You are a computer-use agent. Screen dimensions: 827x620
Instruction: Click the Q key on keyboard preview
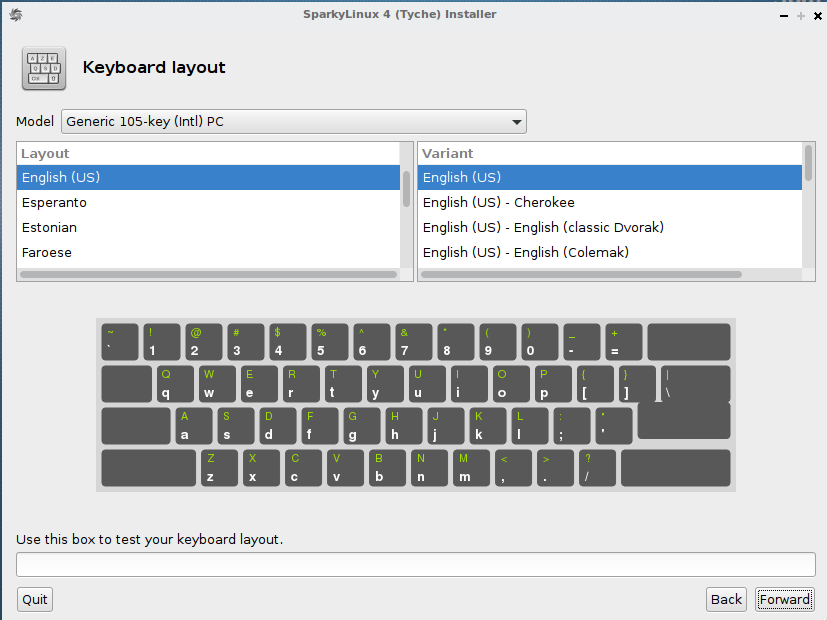click(x=175, y=384)
